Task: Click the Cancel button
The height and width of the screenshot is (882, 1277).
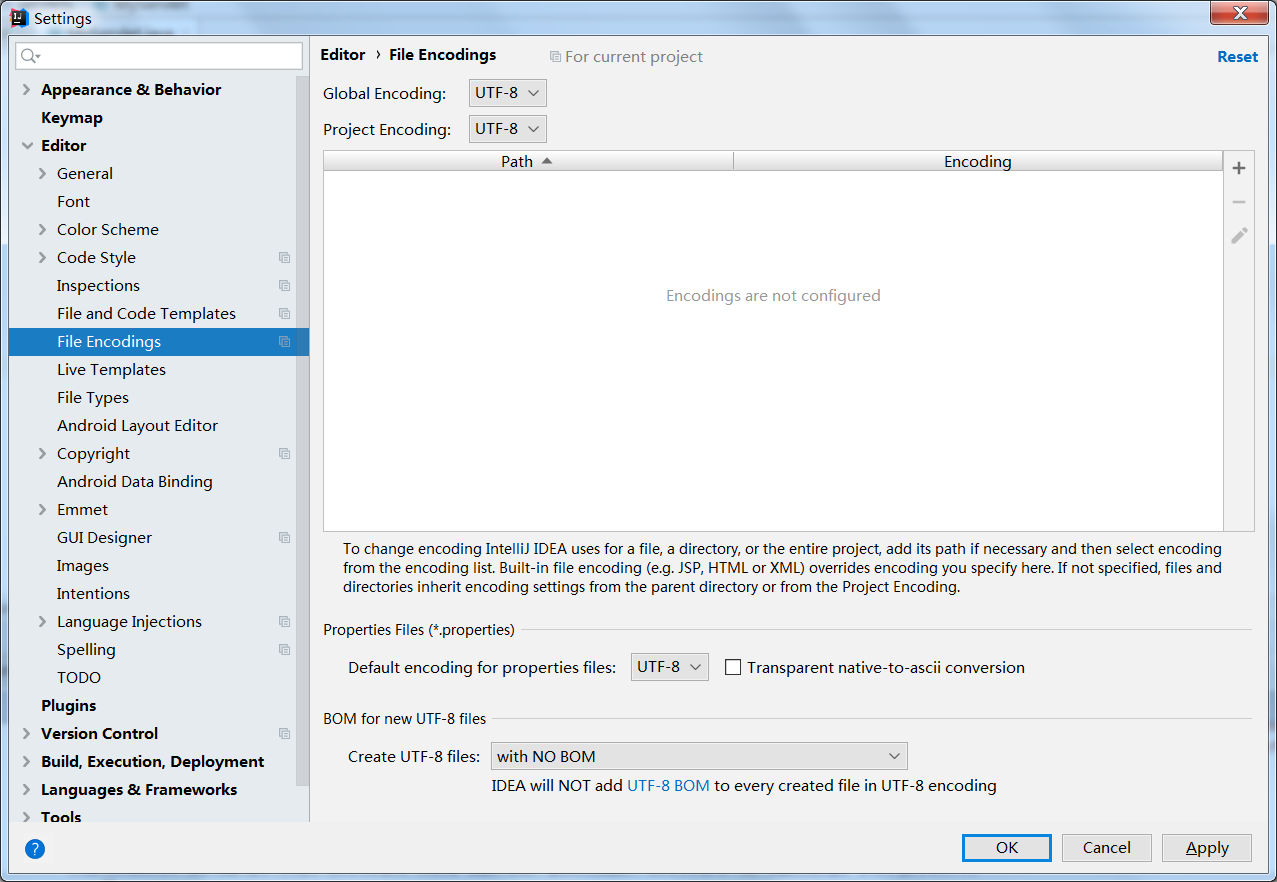Action: coord(1107,848)
